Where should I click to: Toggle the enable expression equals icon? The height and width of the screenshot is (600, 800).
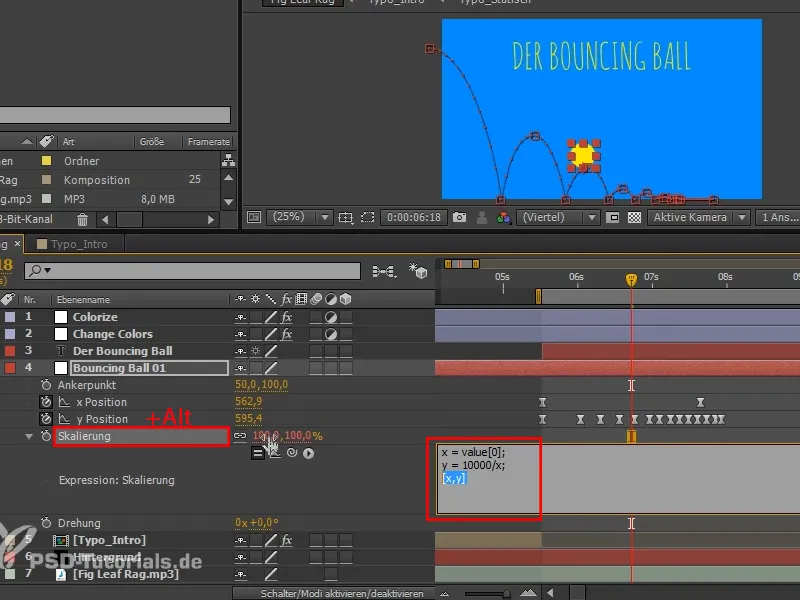tap(258, 453)
